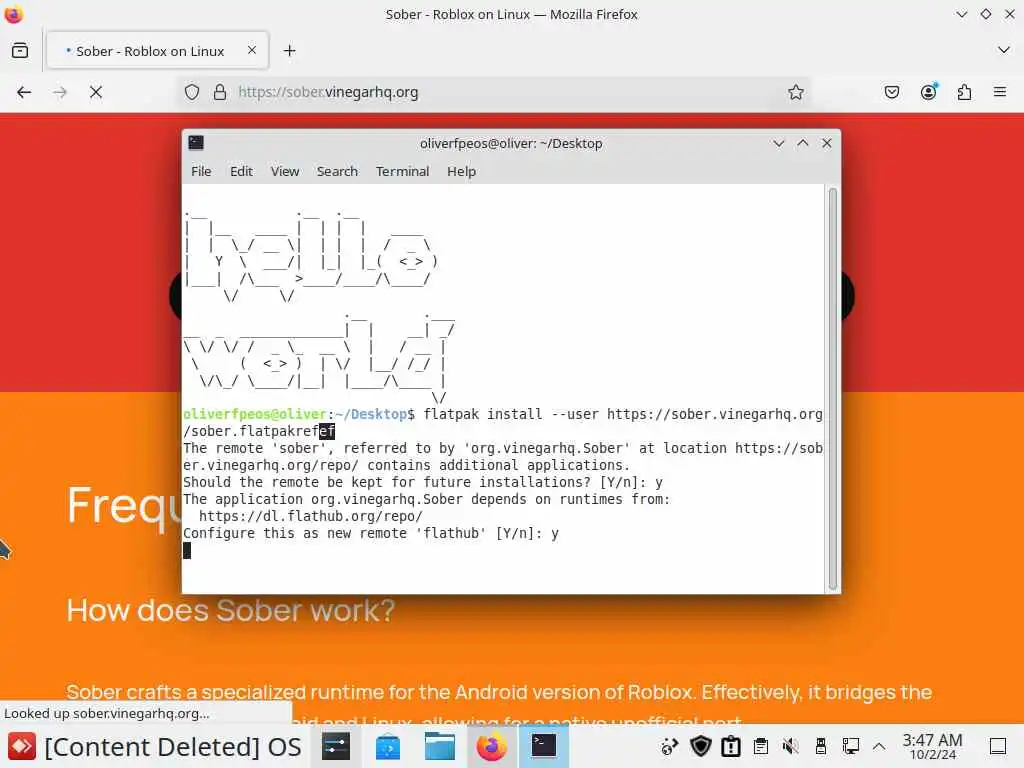Screen dimensions: 1024x768
Task: List all tabs dropdown in Firefox
Action: [1004, 50]
